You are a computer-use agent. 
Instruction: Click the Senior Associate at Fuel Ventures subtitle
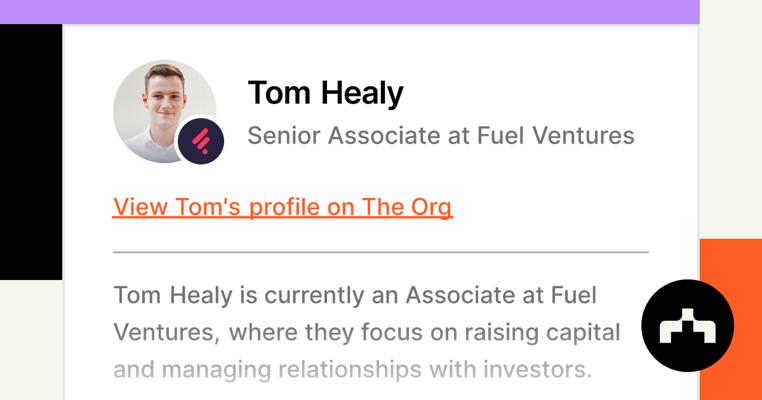coord(440,135)
